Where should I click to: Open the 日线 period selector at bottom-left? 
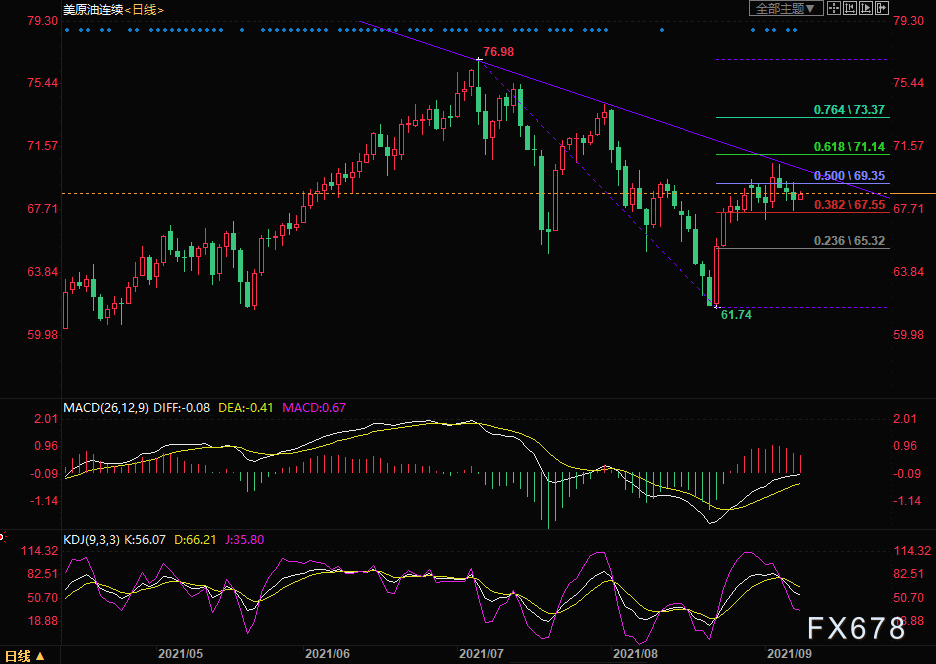pos(24,656)
